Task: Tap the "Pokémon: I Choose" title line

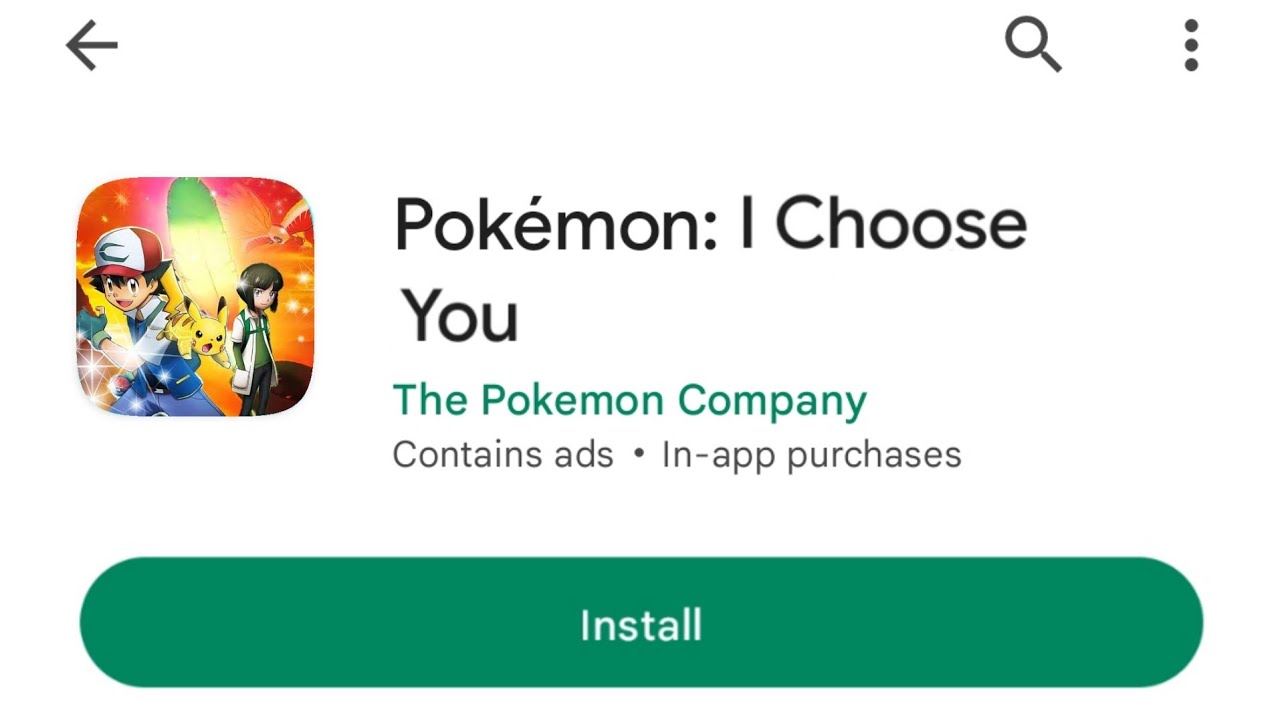Action: (711, 223)
